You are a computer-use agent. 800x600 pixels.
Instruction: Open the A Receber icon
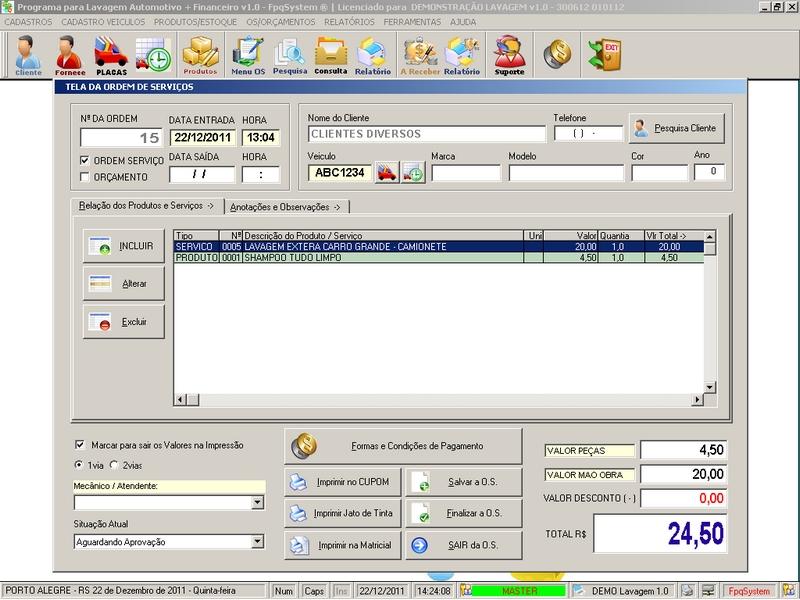coord(421,54)
